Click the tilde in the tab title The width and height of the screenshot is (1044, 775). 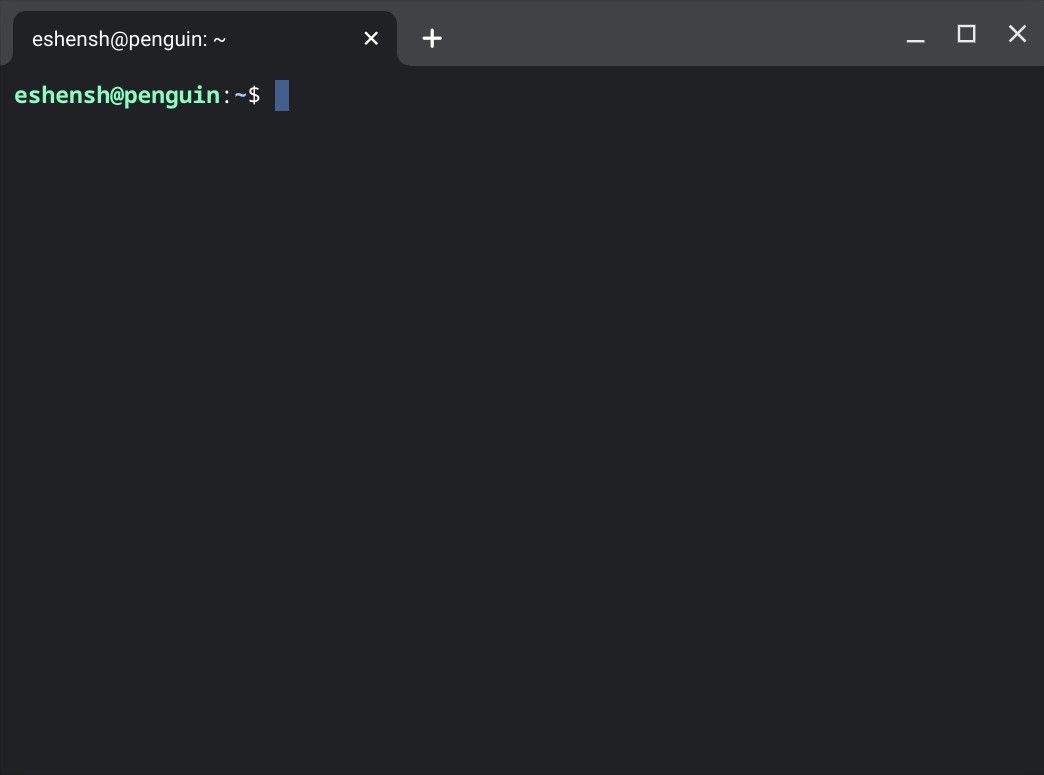point(220,40)
